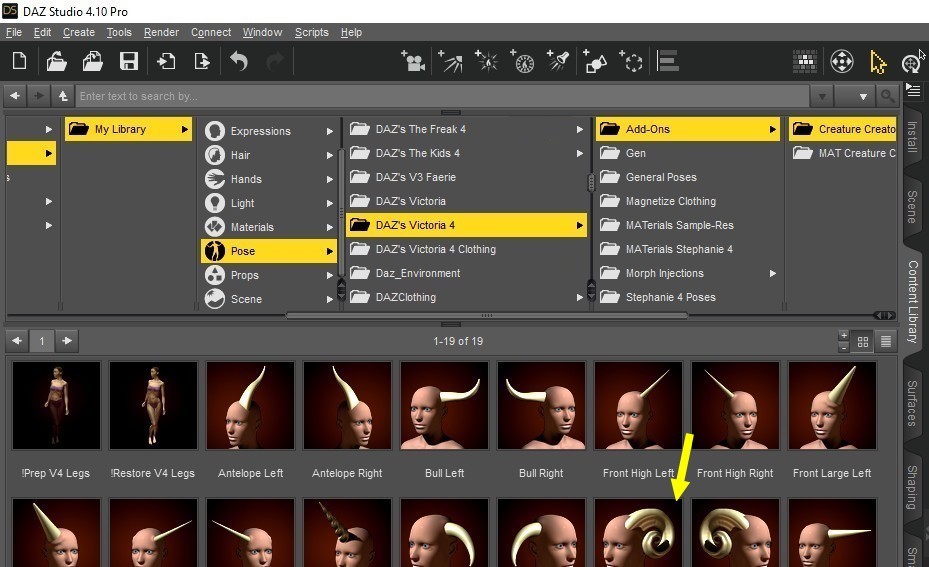The width and height of the screenshot is (929, 567).
Task: Click the magnifier search icon
Action: coord(887,96)
